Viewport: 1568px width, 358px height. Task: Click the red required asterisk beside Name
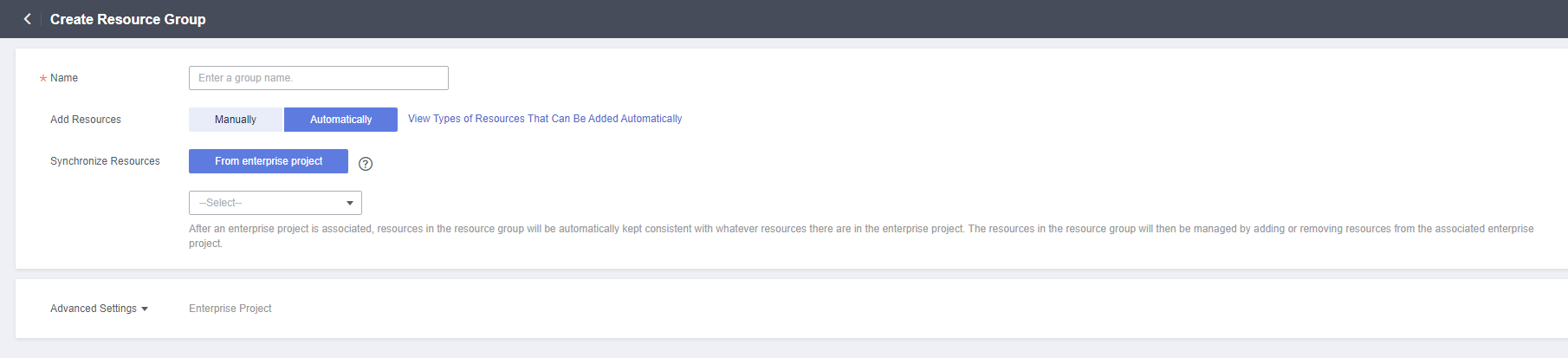click(x=43, y=79)
